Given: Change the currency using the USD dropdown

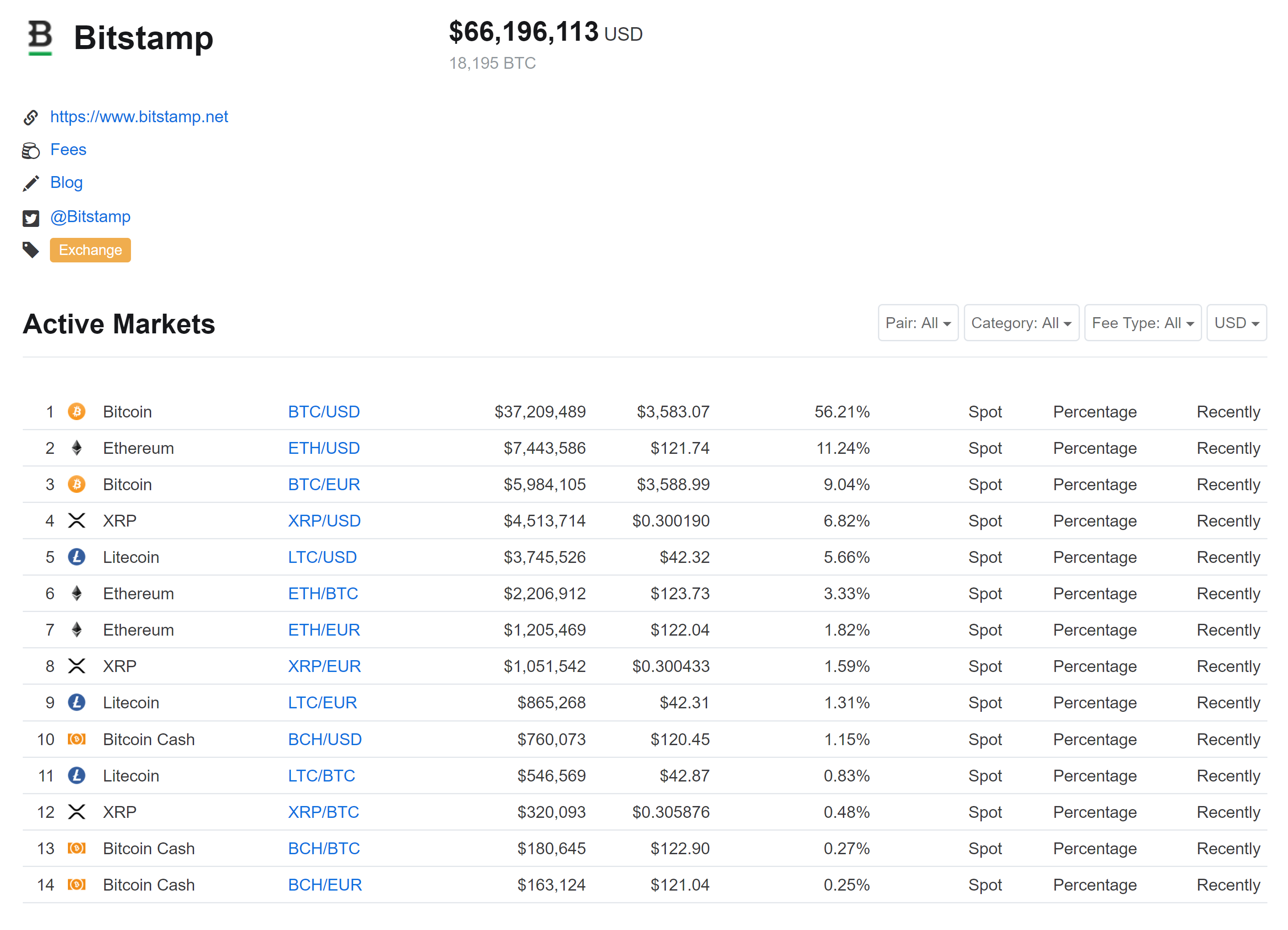Looking at the screenshot, I should click(1236, 322).
